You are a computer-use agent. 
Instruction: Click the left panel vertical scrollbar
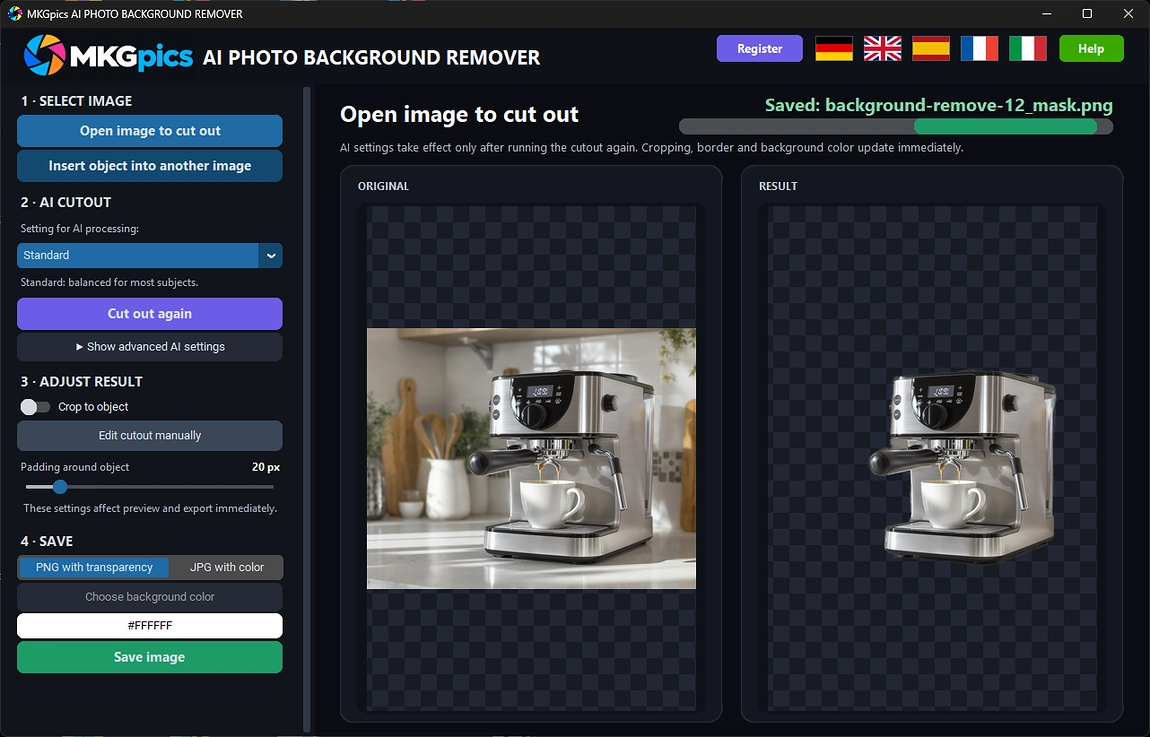[x=307, y=408]
